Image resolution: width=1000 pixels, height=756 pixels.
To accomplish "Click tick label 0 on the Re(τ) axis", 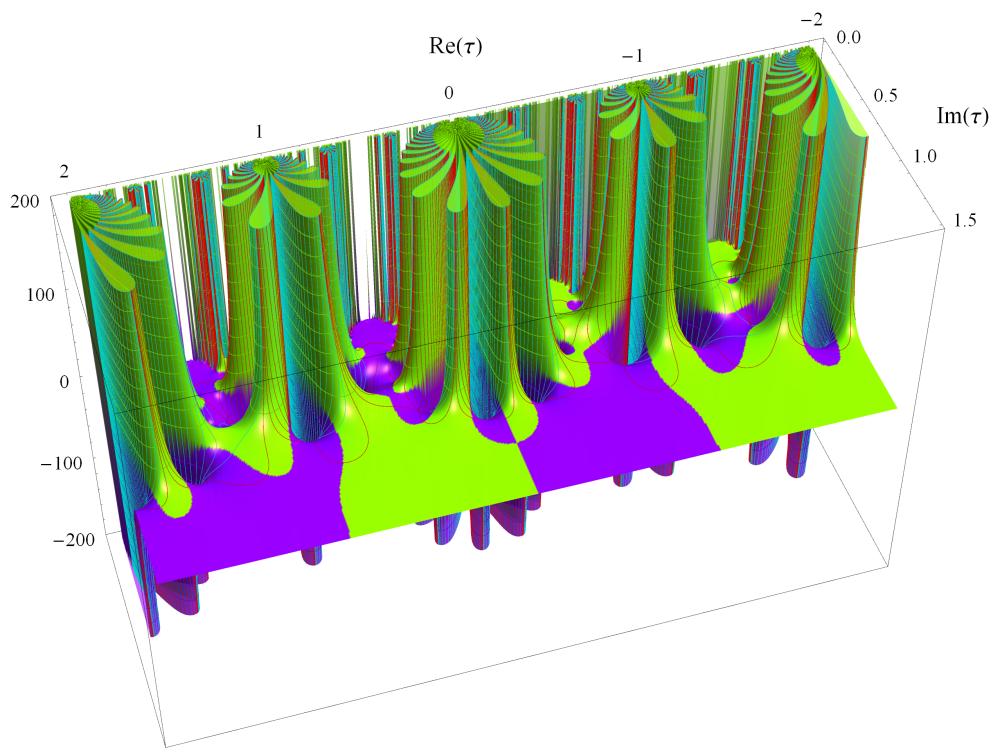I will (x=449, y=92).
